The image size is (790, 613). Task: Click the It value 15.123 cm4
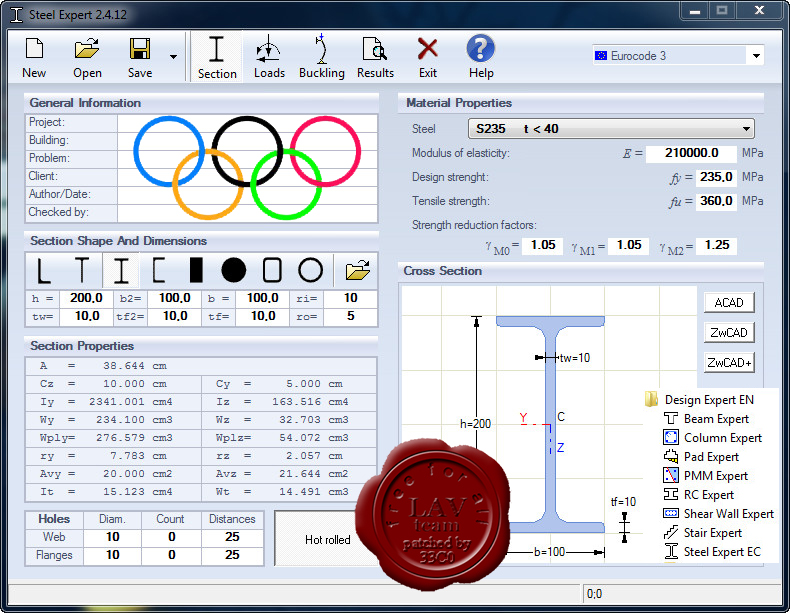tap(137, 492)
